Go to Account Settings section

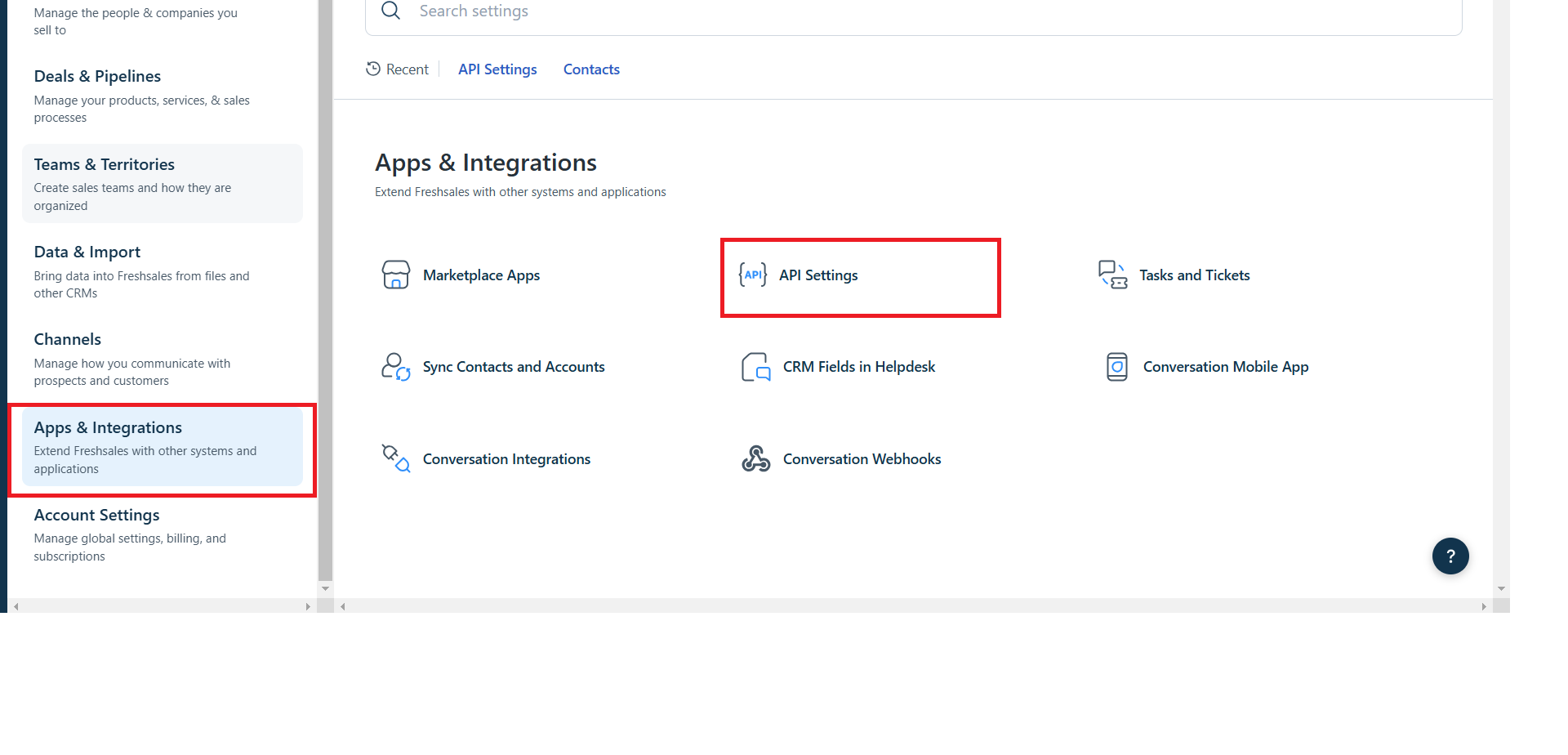[x=96, y=515]
